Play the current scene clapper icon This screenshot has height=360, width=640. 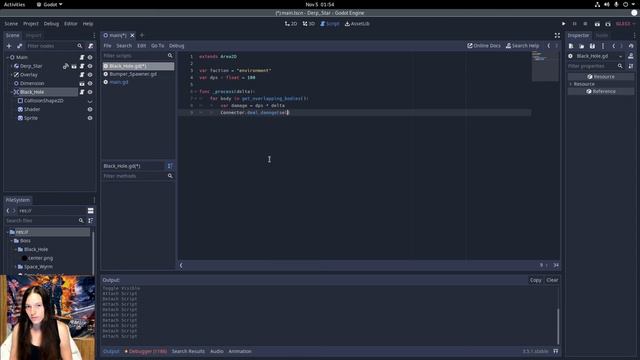click(x=597, y=24)
